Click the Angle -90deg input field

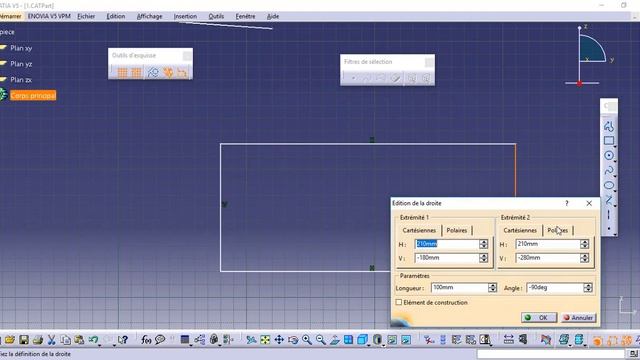coord(555,288)
